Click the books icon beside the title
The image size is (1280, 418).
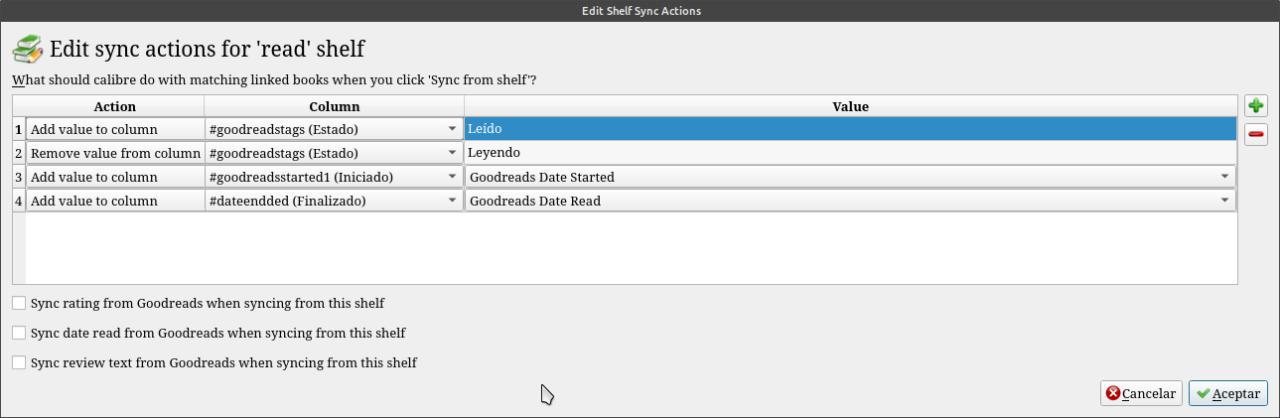(x=27, y=48)
